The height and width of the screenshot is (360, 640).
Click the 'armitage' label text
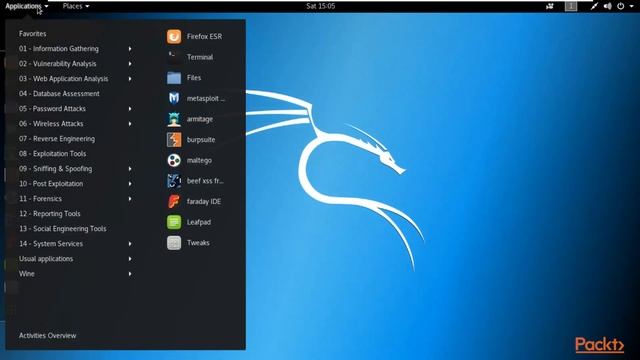point(200,119)
